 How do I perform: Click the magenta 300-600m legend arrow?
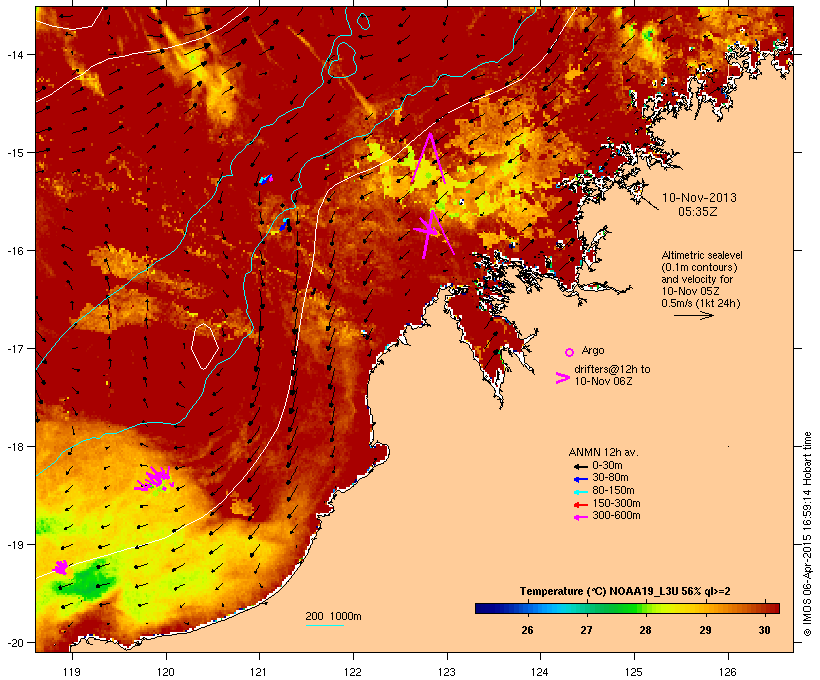pyautogui.click(x=580, y=517)
